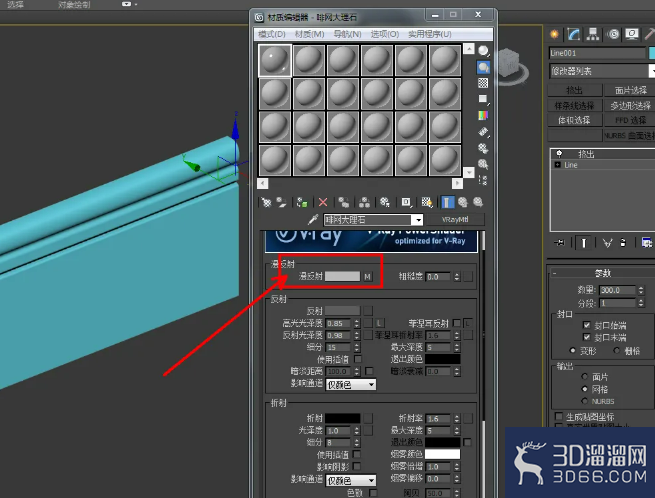Click the VRayMtl material type button
The height and width of the screenshot is (498, 655).
click(455, 219)
